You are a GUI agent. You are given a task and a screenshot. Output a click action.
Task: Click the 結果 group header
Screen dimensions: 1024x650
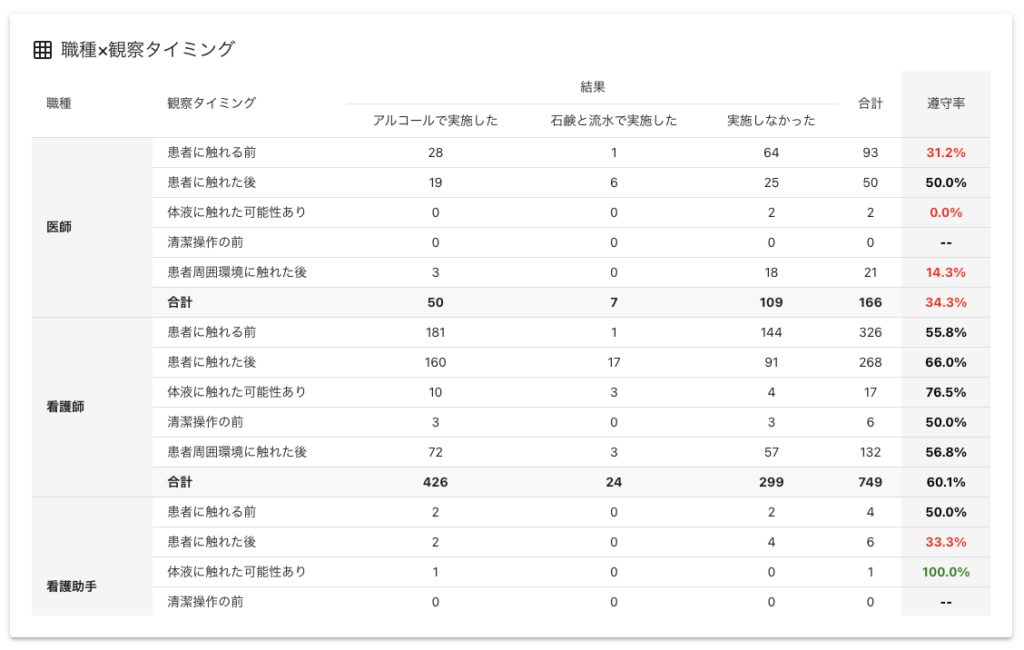tap(592, 87)
